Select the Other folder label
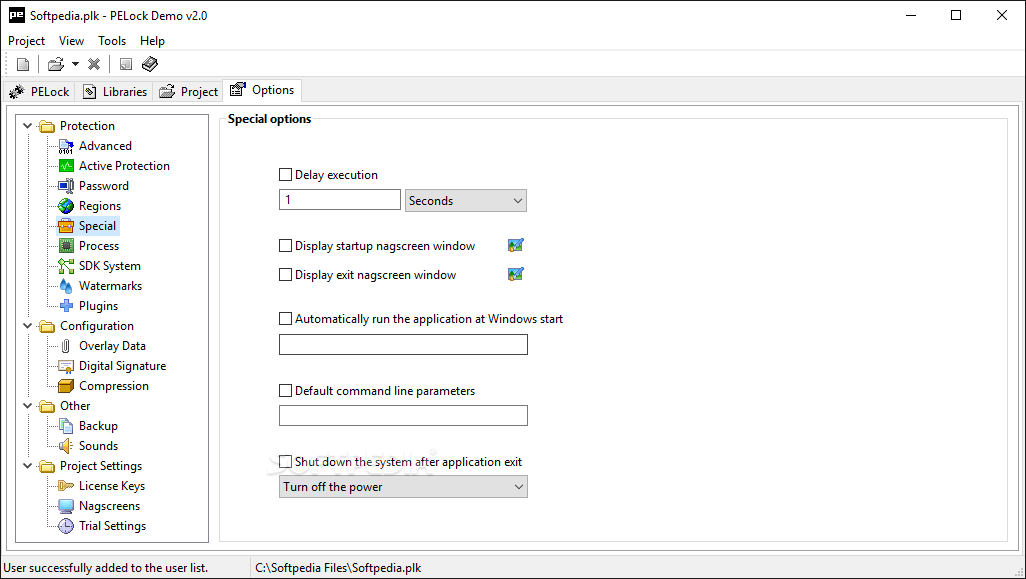Viewport: 1026px width, 579px height. 75,406
